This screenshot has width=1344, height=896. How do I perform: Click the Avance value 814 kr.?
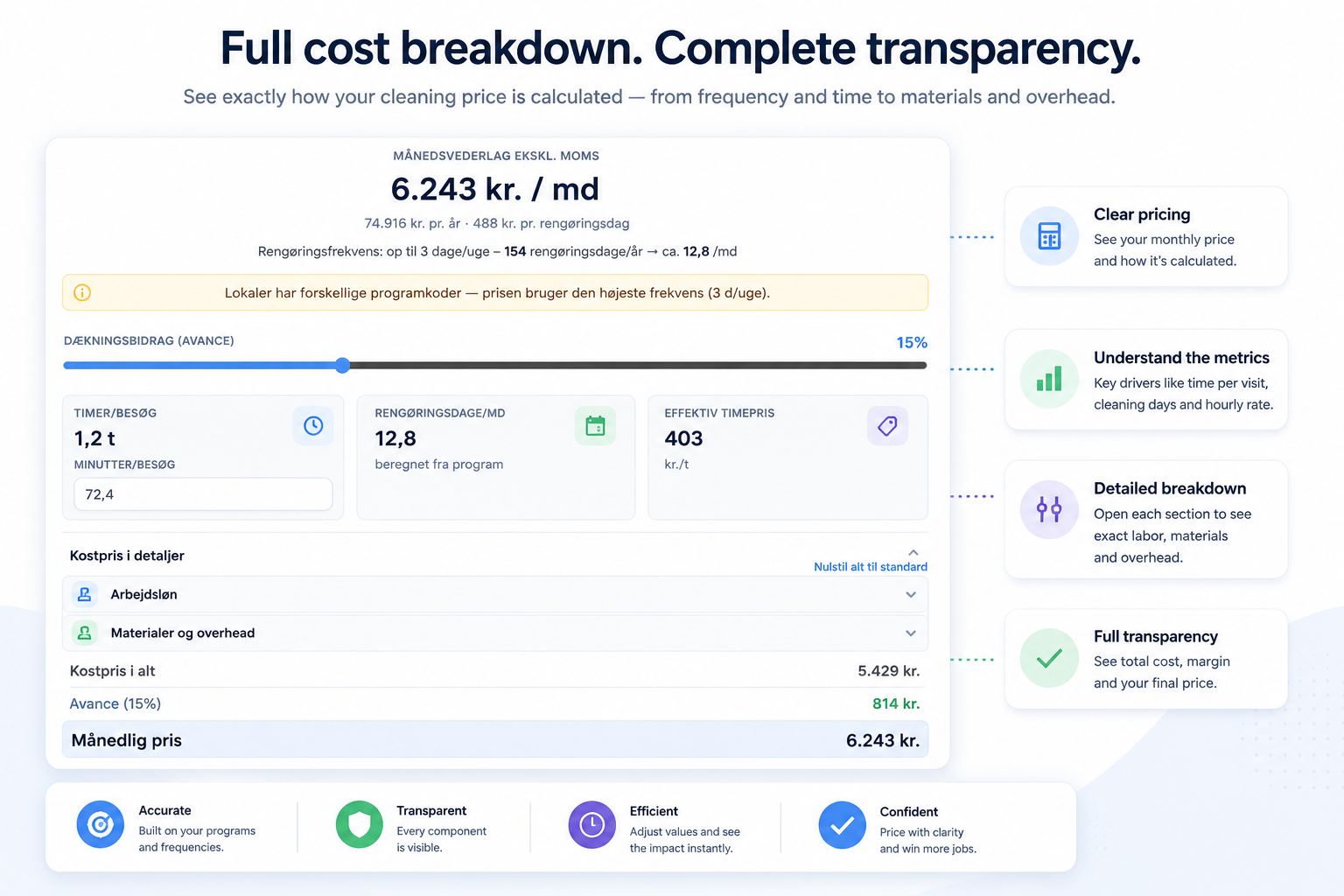[x=896, y=703]
